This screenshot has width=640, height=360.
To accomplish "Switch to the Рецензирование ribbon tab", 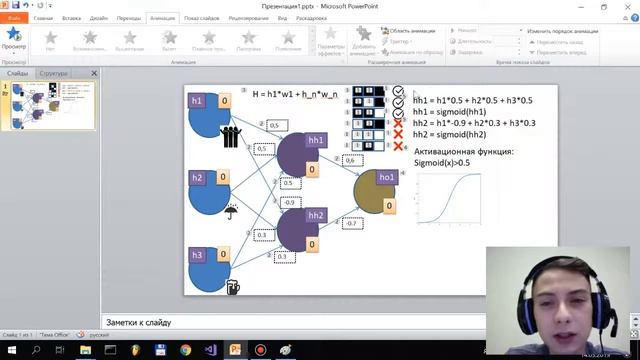I will pyautogui.click(x=248, y=18).
